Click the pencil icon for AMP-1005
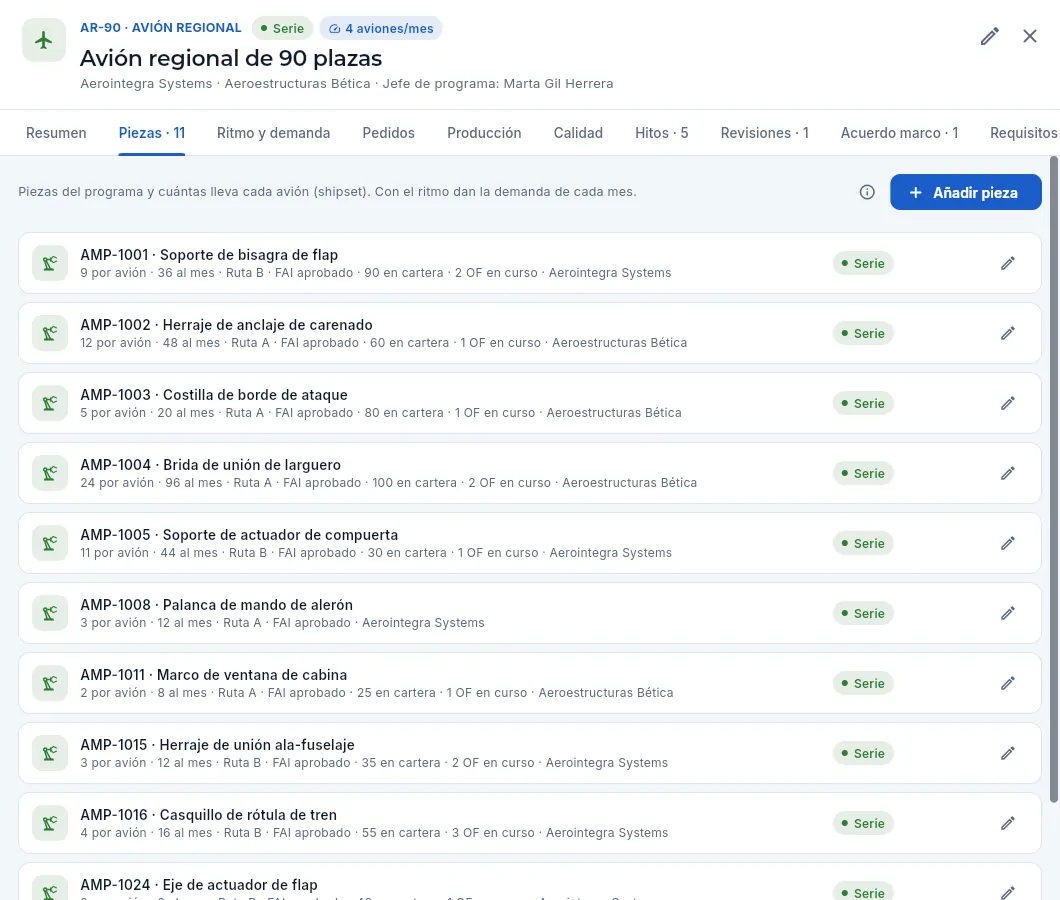The image size is (1060, 900). point(1007,543)
